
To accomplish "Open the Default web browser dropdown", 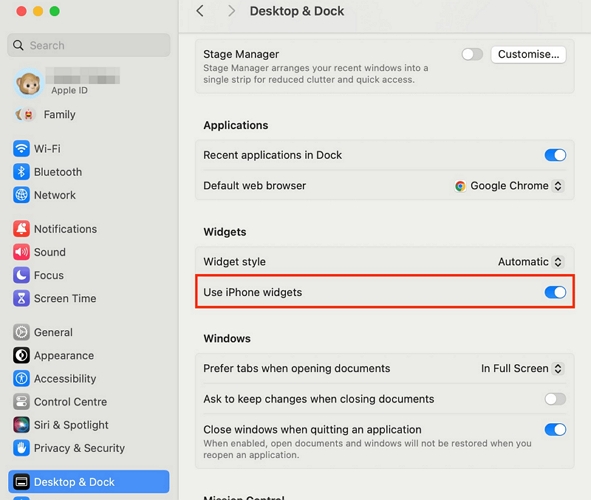I will pos(509,186).
